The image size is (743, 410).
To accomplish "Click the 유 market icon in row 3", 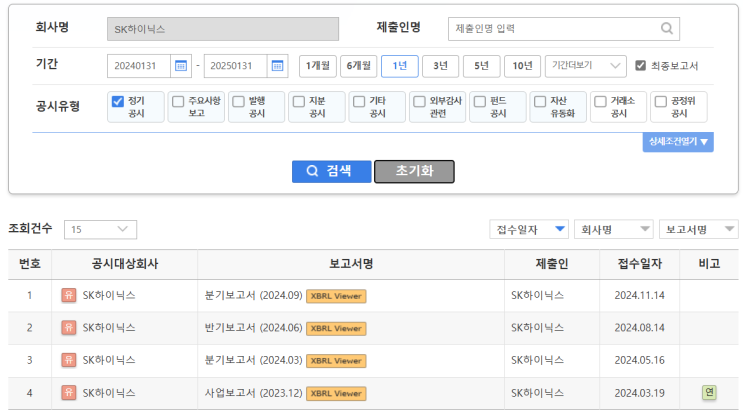I will (x=69, y=360).
